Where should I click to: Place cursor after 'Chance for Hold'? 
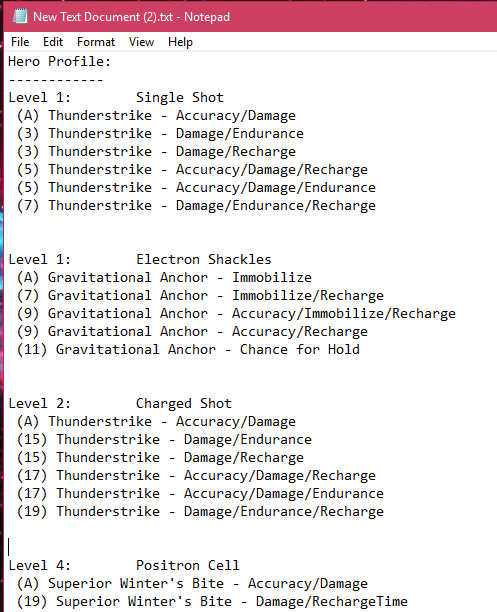click(360, 349)
